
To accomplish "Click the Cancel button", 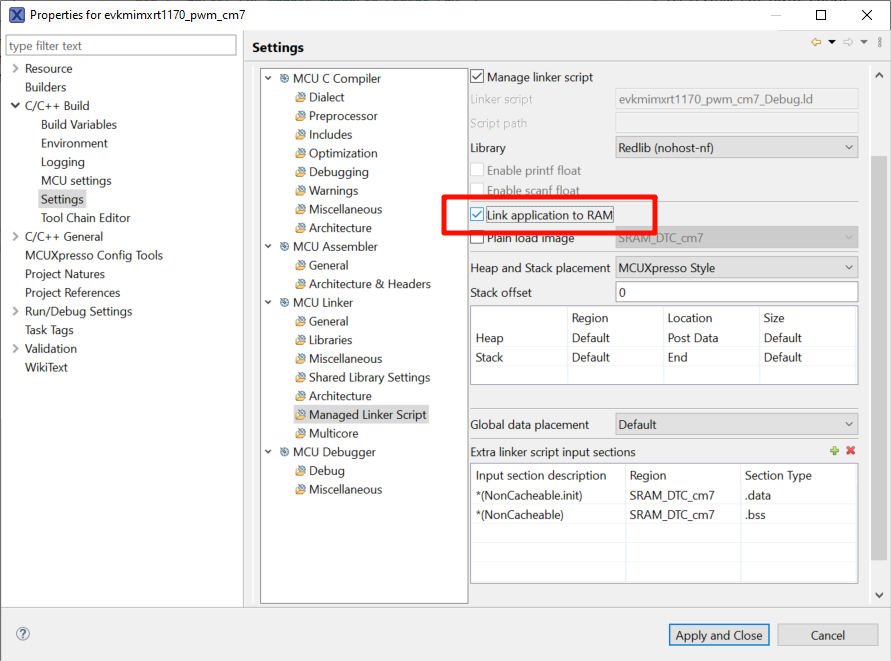I will (827, 635).
